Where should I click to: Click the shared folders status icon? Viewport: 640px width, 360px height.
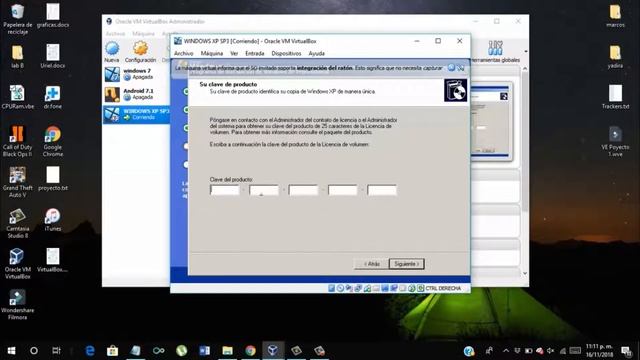[376, 288]
